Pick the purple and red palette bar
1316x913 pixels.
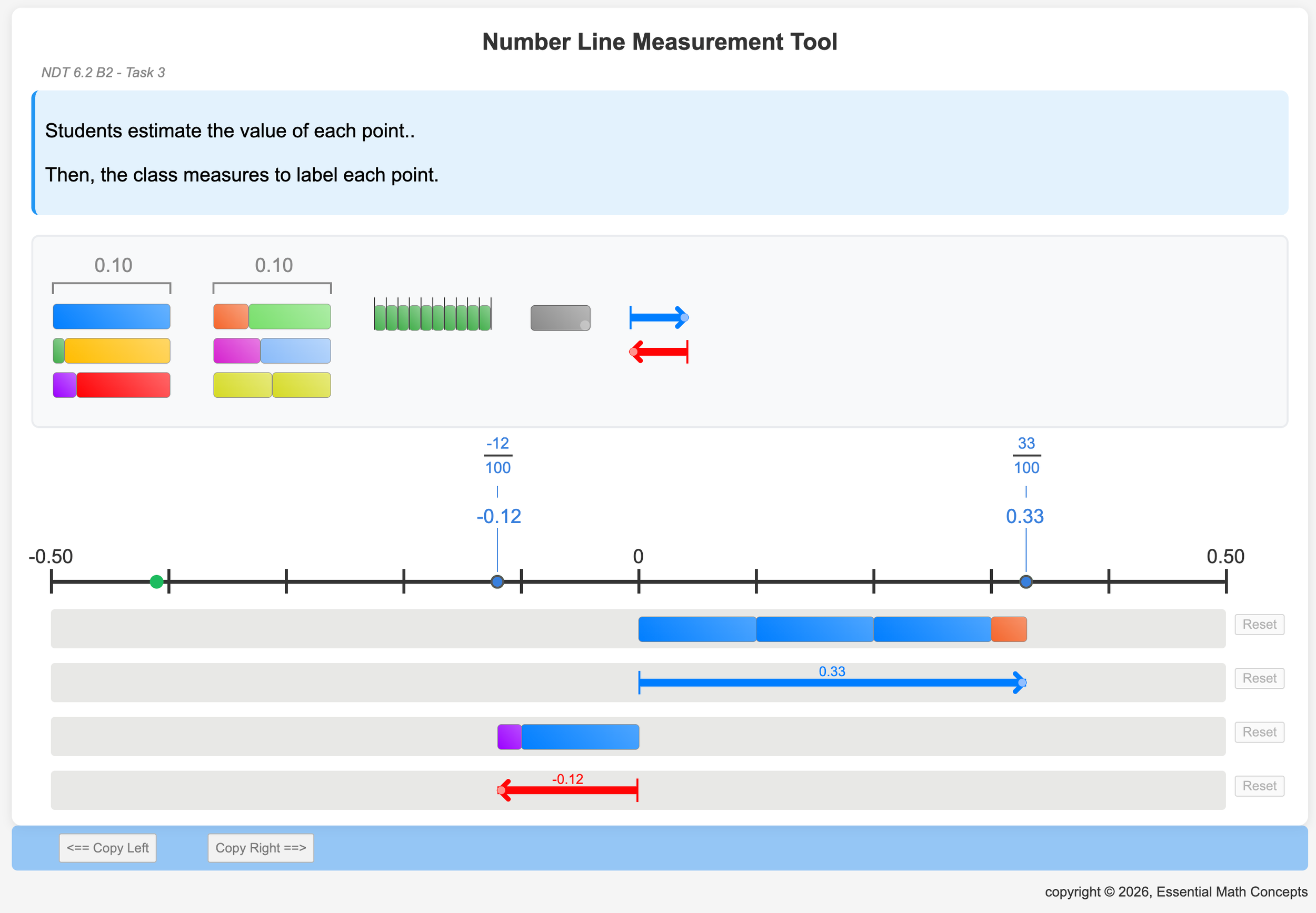(112, 385)
